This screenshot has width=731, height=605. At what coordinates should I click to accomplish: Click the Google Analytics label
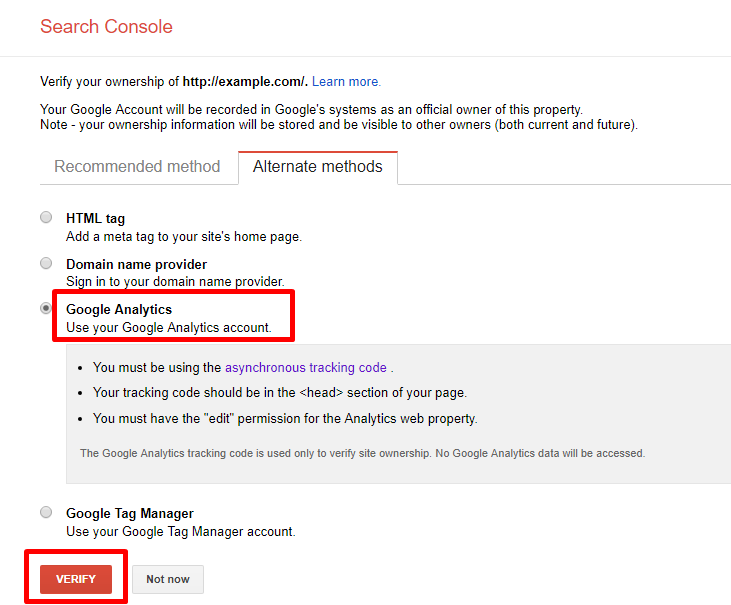pos(119,309)
